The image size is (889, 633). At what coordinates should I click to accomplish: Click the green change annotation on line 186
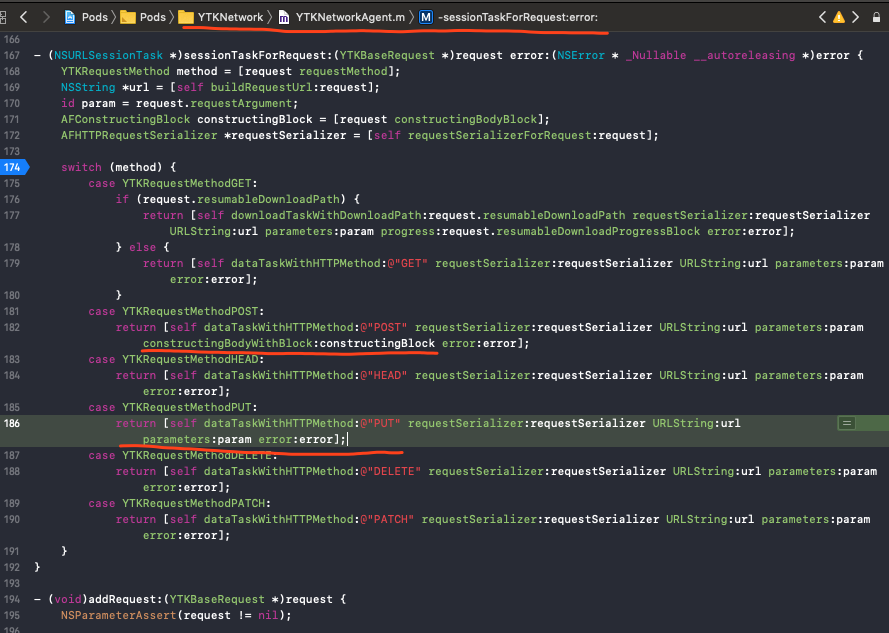point(845,423)
